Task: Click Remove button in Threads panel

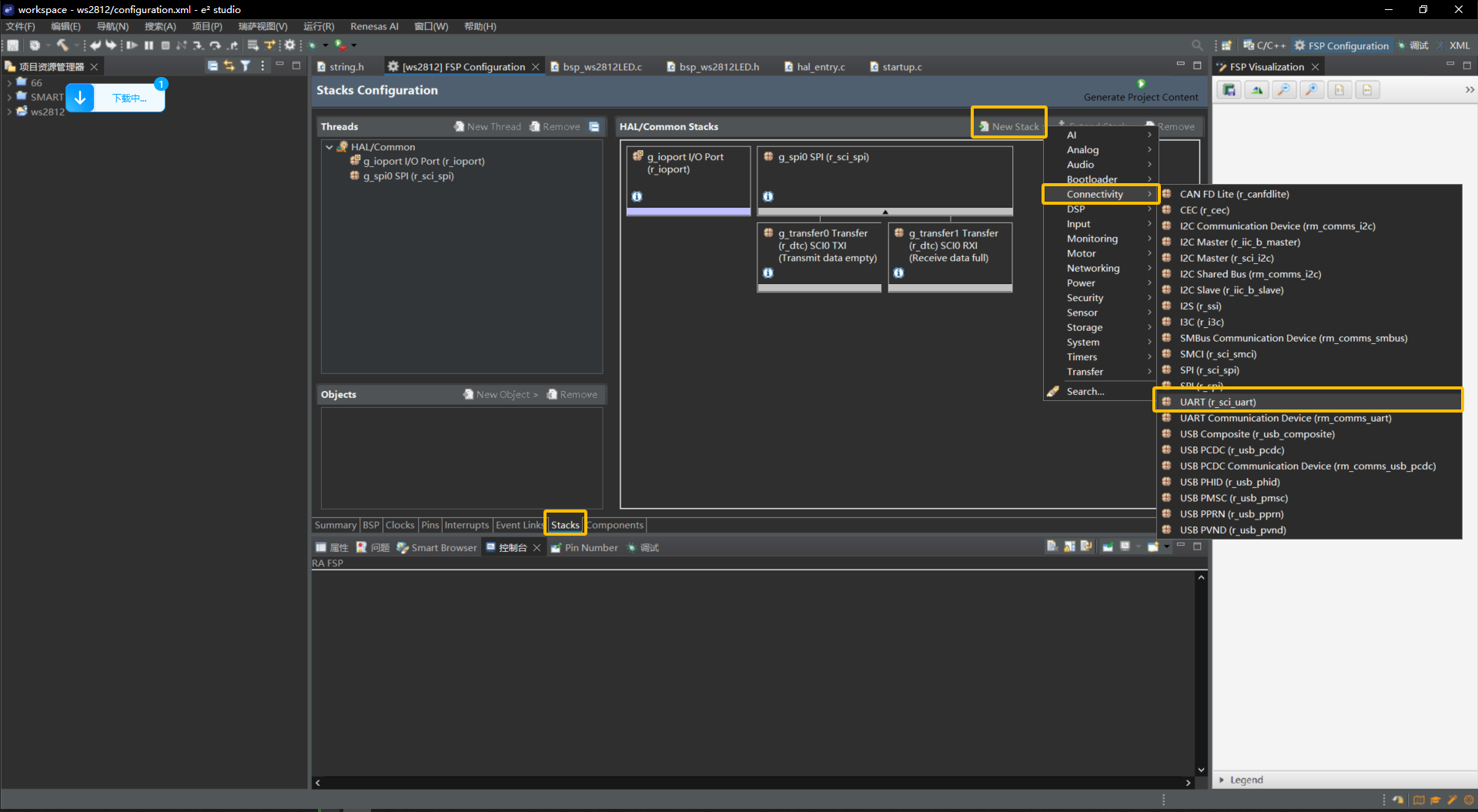Action: pyautogui.click(x=555, y=126)
